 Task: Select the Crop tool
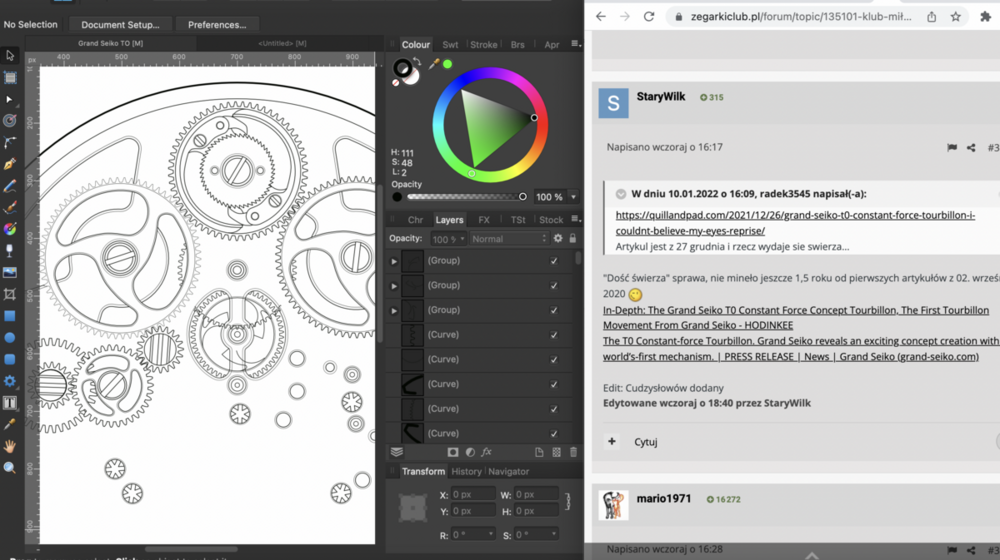(10, 295)
